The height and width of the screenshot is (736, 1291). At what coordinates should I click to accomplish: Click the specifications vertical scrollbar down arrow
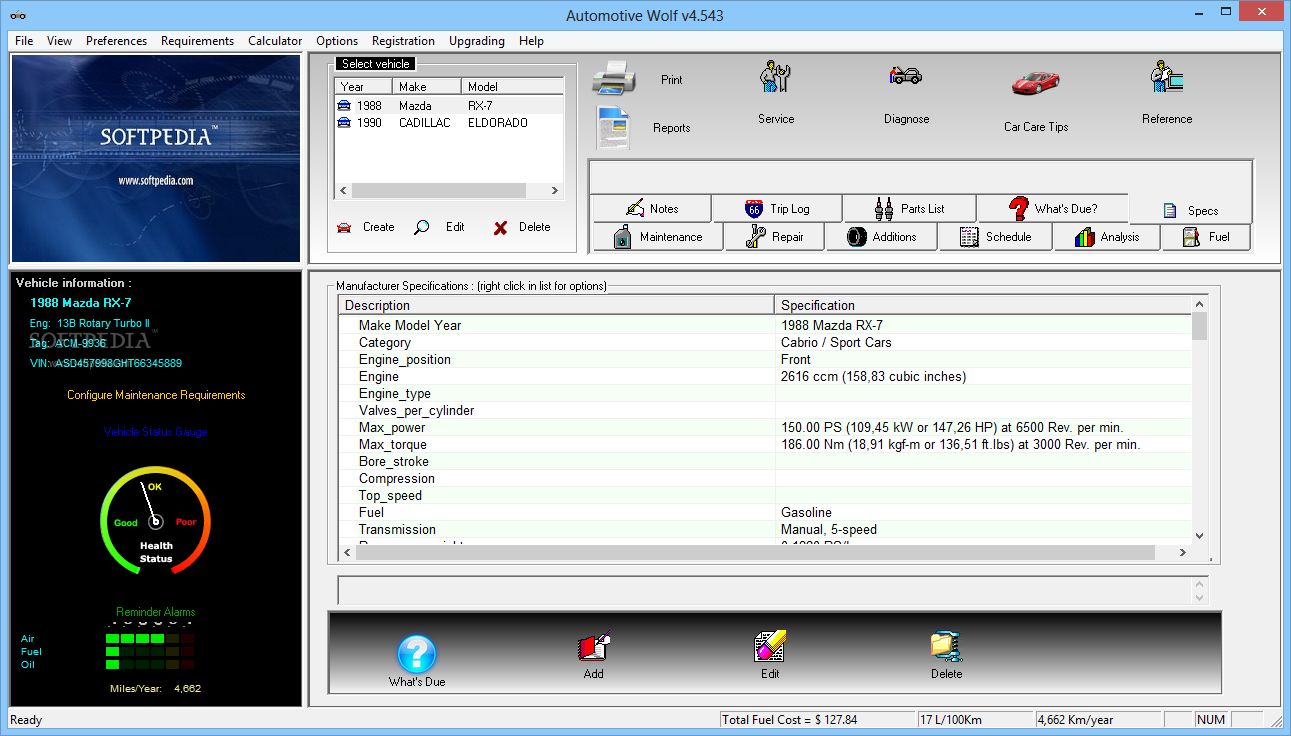(1200, 536)
